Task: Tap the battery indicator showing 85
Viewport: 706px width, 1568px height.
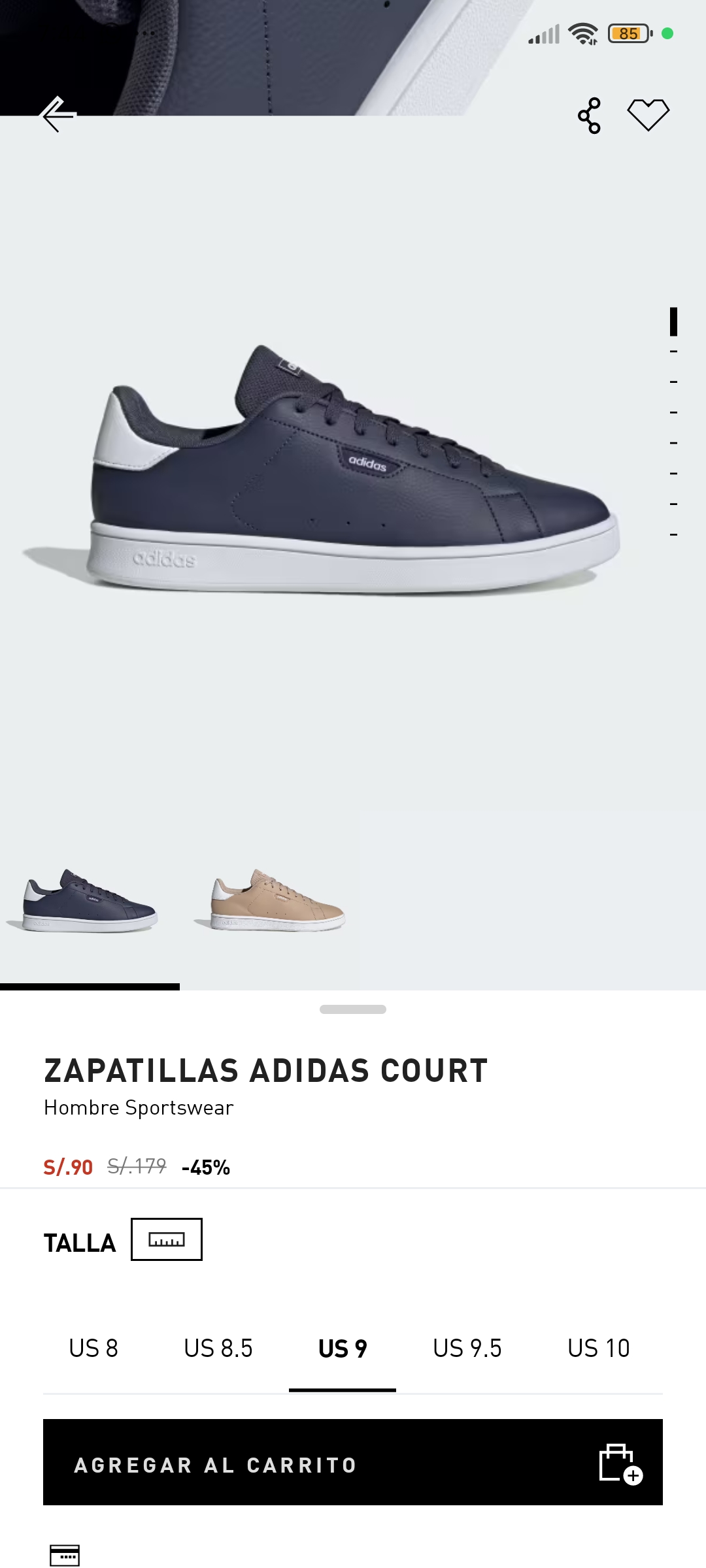Action: [630, 33]
